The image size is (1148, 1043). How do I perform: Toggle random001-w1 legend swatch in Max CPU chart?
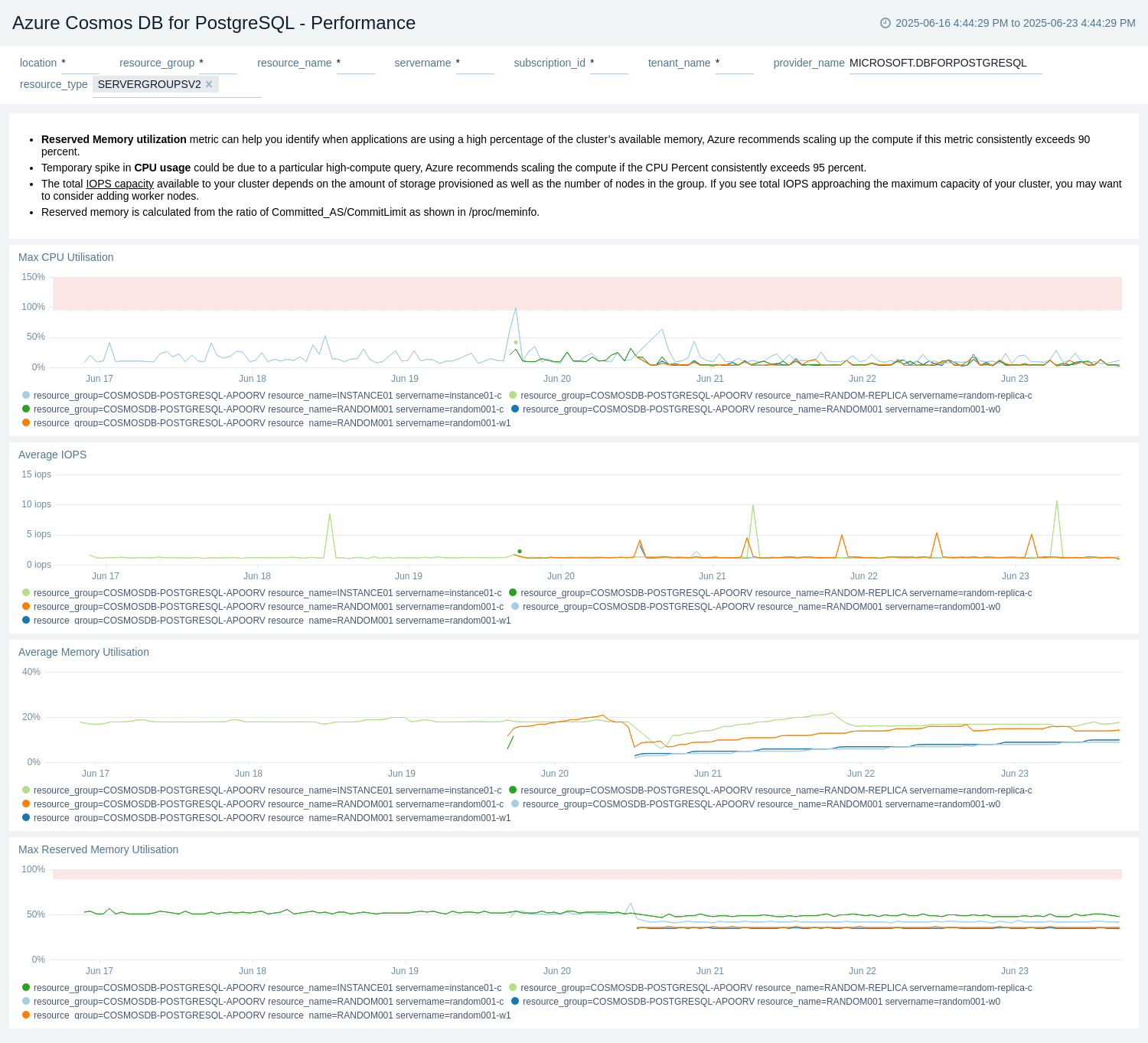tap(26, 423)
